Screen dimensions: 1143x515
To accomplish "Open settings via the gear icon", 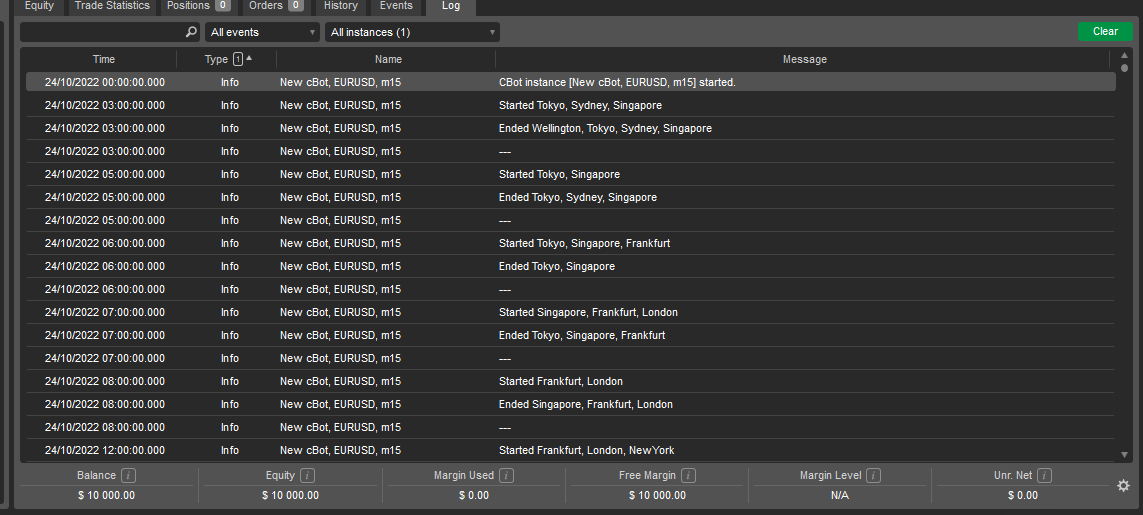I will pyautogui.click(x=1123, y=486).
